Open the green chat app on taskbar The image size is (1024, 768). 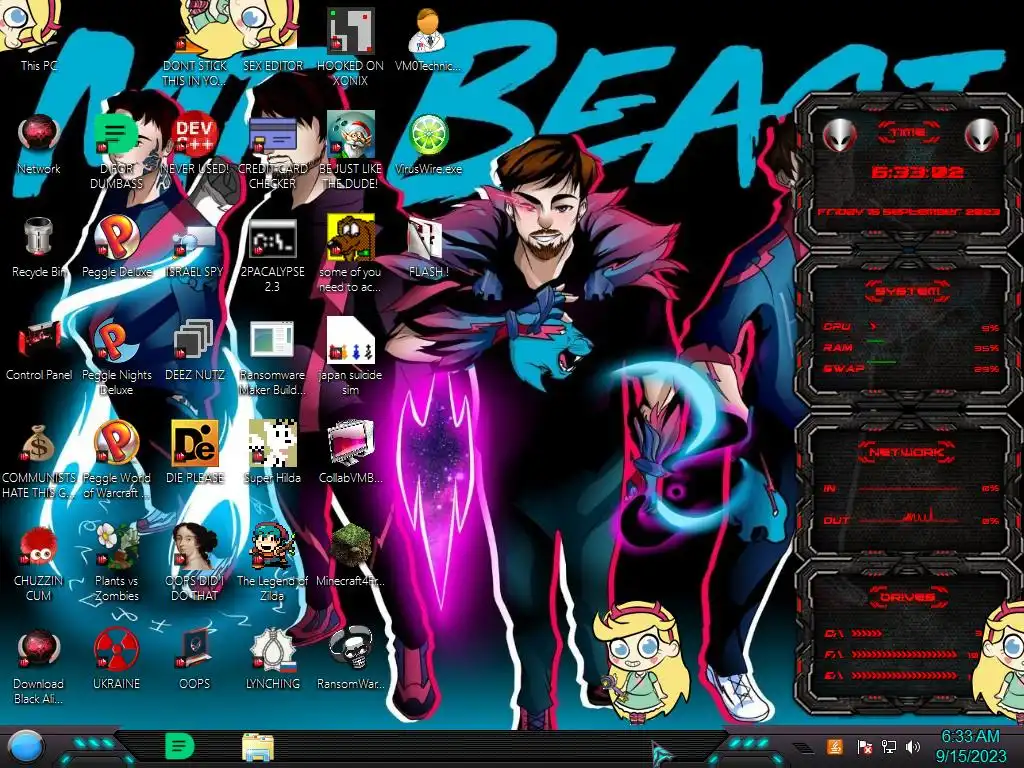click(x=179, y=746)
